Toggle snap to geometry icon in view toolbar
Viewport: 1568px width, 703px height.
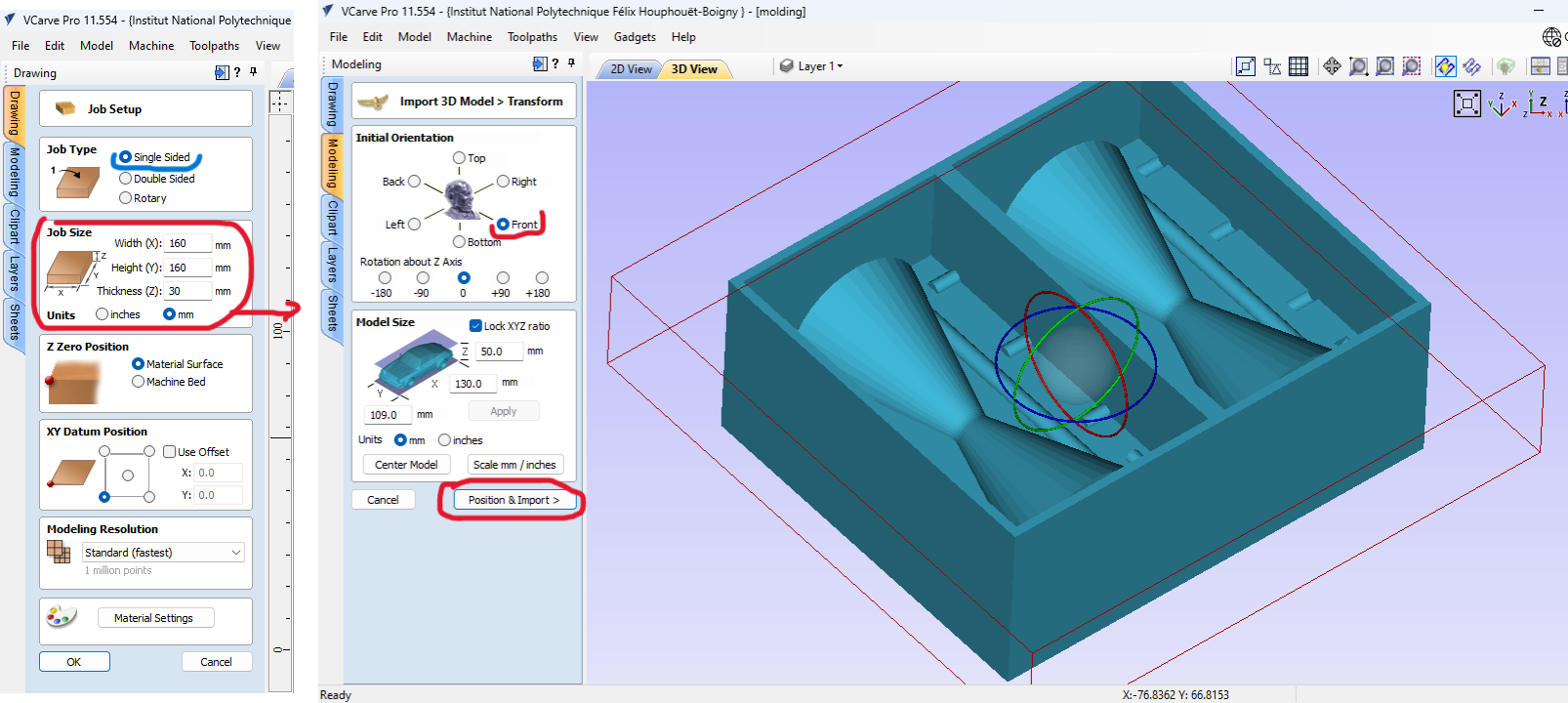click(1246, 66)
